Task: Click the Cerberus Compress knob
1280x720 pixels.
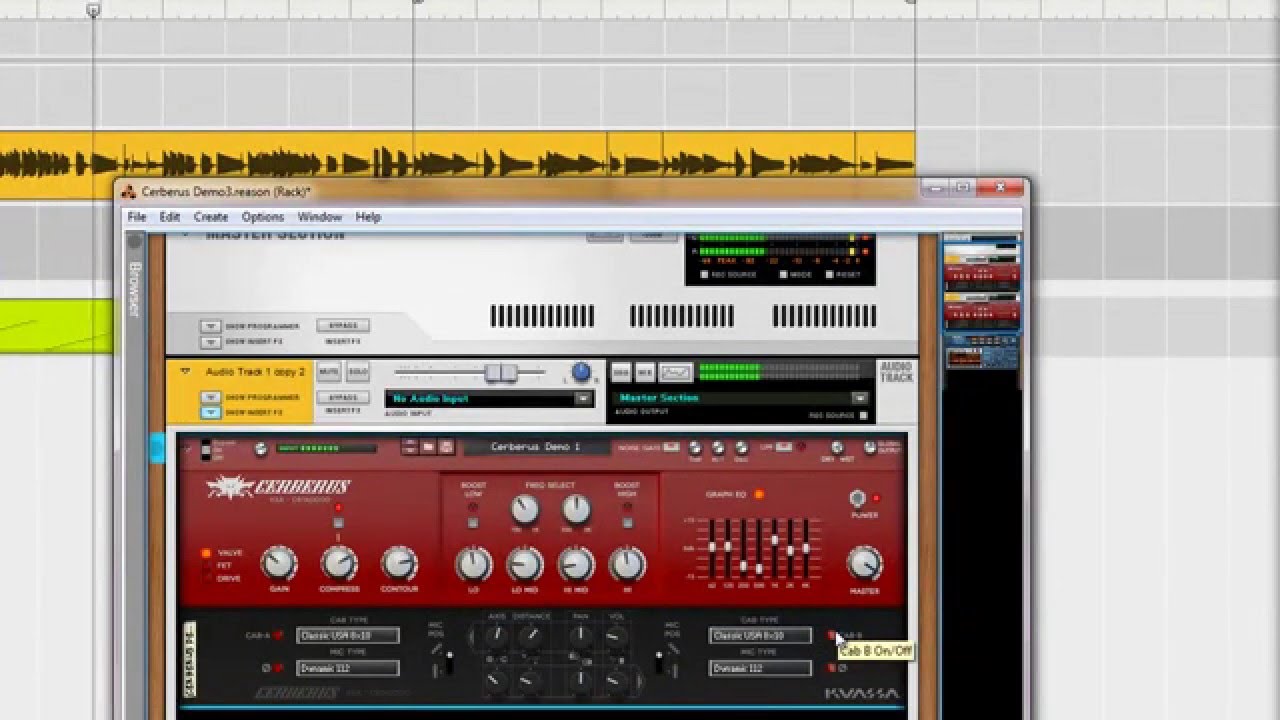Action: tap(339, 564)
